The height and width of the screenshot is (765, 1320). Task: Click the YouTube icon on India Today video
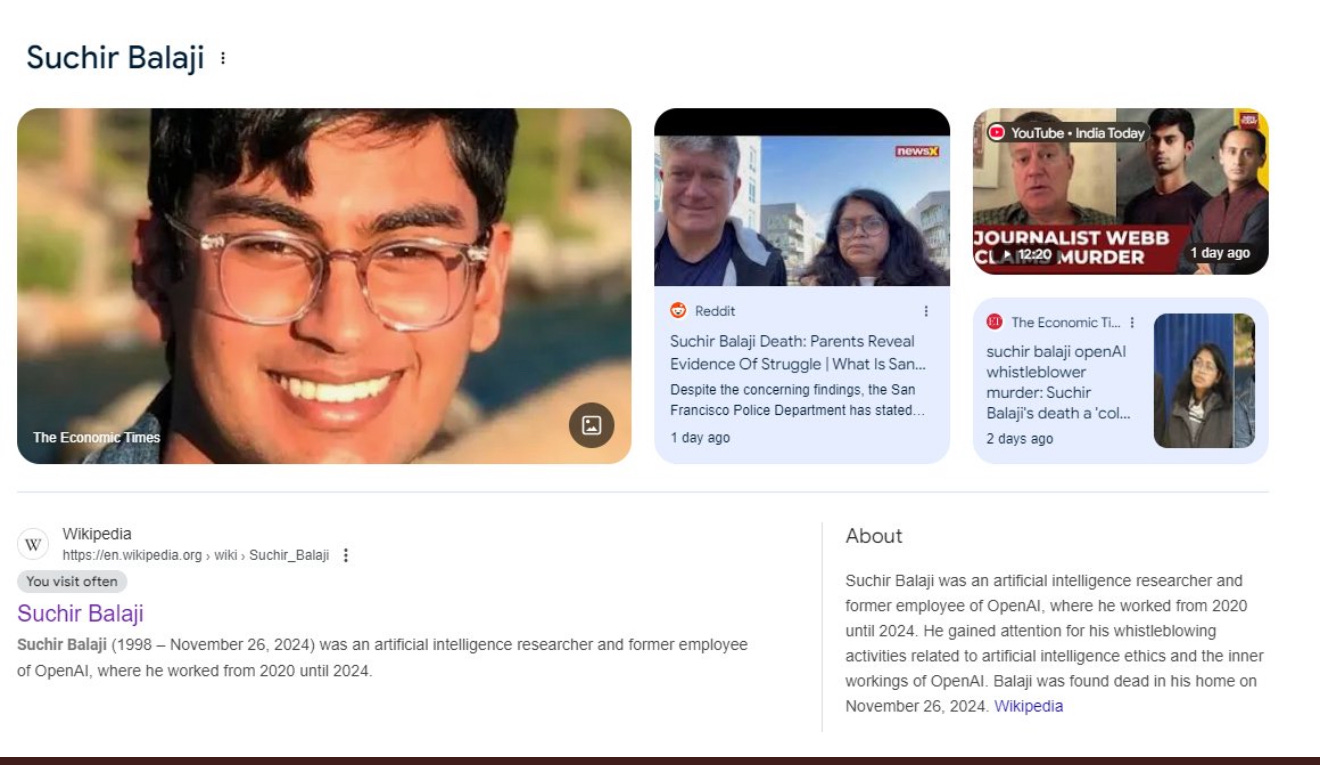[x=996, y=132]
